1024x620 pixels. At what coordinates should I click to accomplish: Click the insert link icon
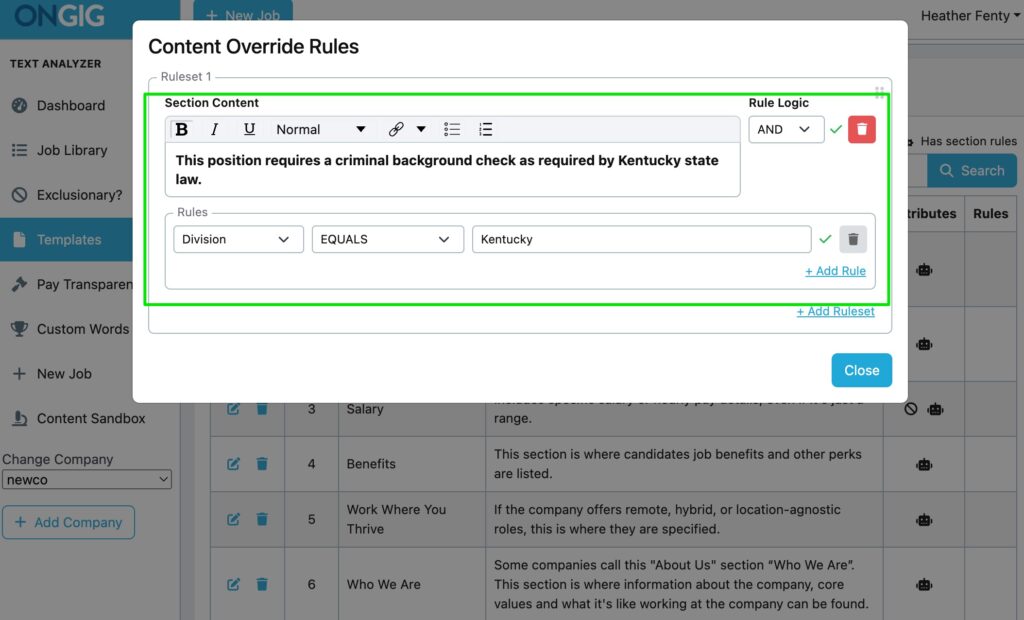[x=396, y=129]
